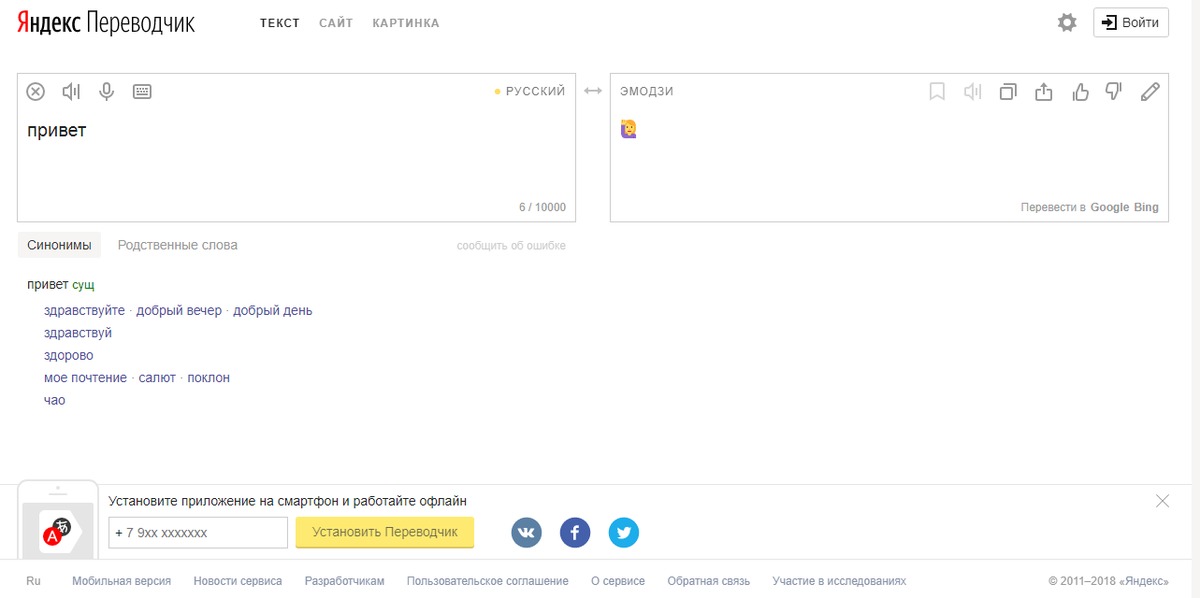Open the Родственные слова tab

(178, 245)
